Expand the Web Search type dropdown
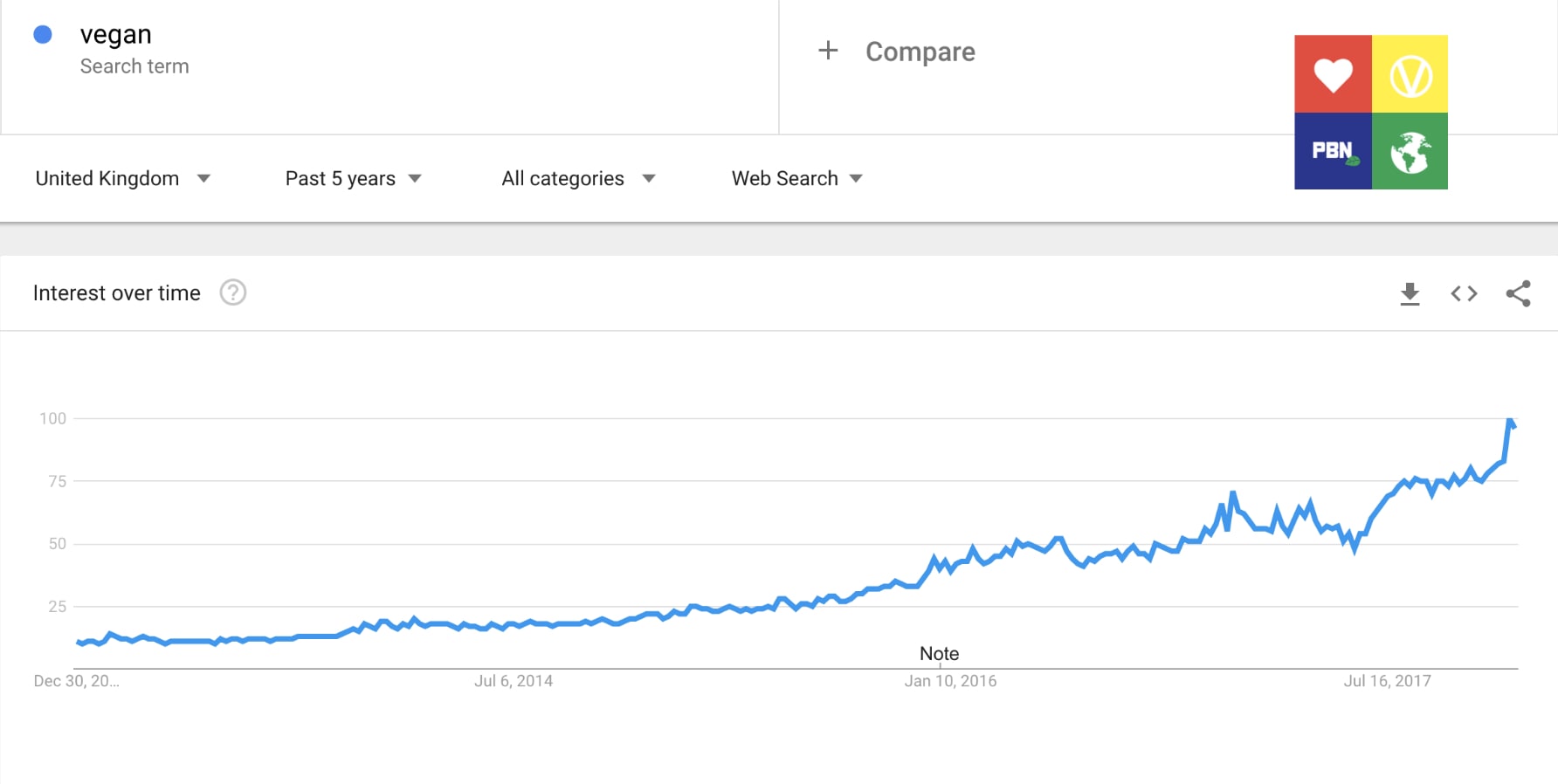1558x784 pixels. (797, 178)
